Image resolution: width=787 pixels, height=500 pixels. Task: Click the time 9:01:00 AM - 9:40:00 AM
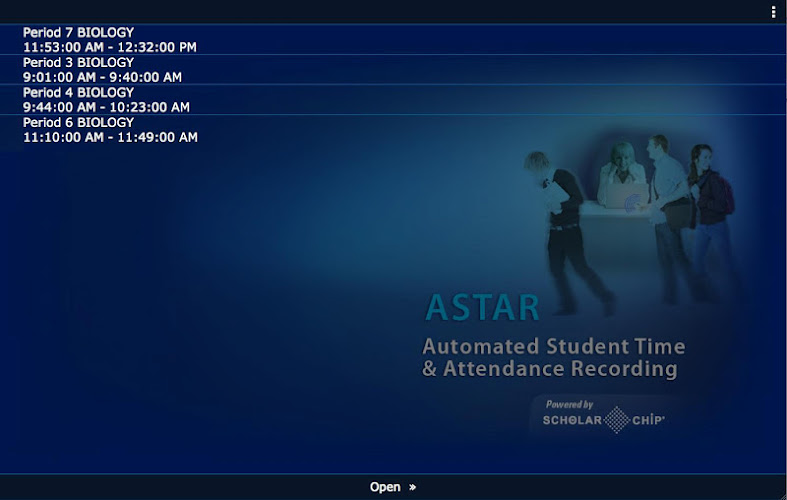[102, 77]
